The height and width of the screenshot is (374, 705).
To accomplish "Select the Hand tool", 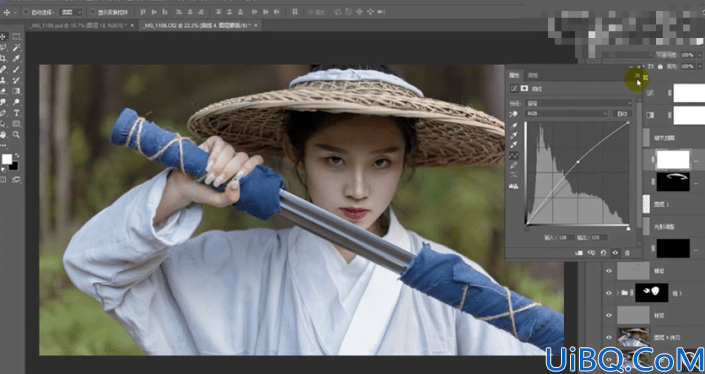I will [x=3, y=134].
